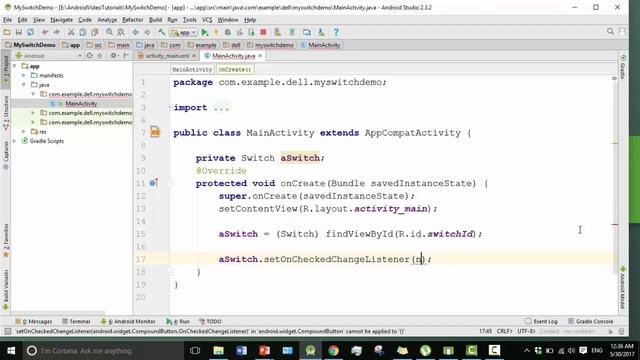Viewport: 640px width, 360px height.
Task: Open Chrome from the taskbar
Action: [333, 350]
